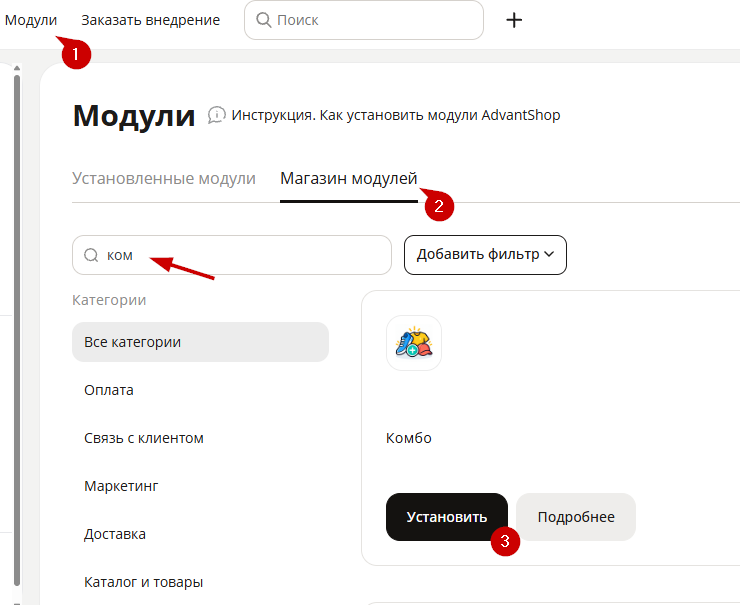Screen dimensions: 740x605
Task: Click the plus icon beside the top search field
Action: pyautogui.click(x=514, y=20)
